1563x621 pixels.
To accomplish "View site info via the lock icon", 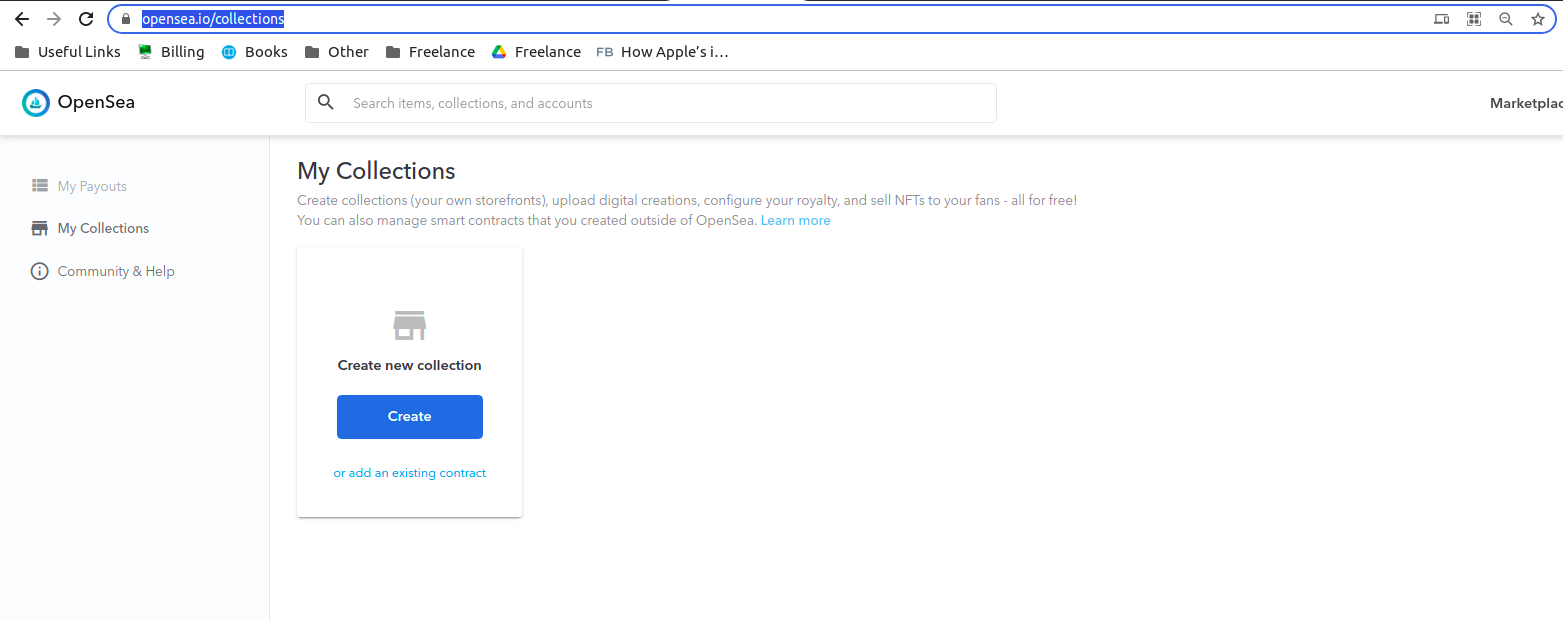I will click(x=126, y=19).
